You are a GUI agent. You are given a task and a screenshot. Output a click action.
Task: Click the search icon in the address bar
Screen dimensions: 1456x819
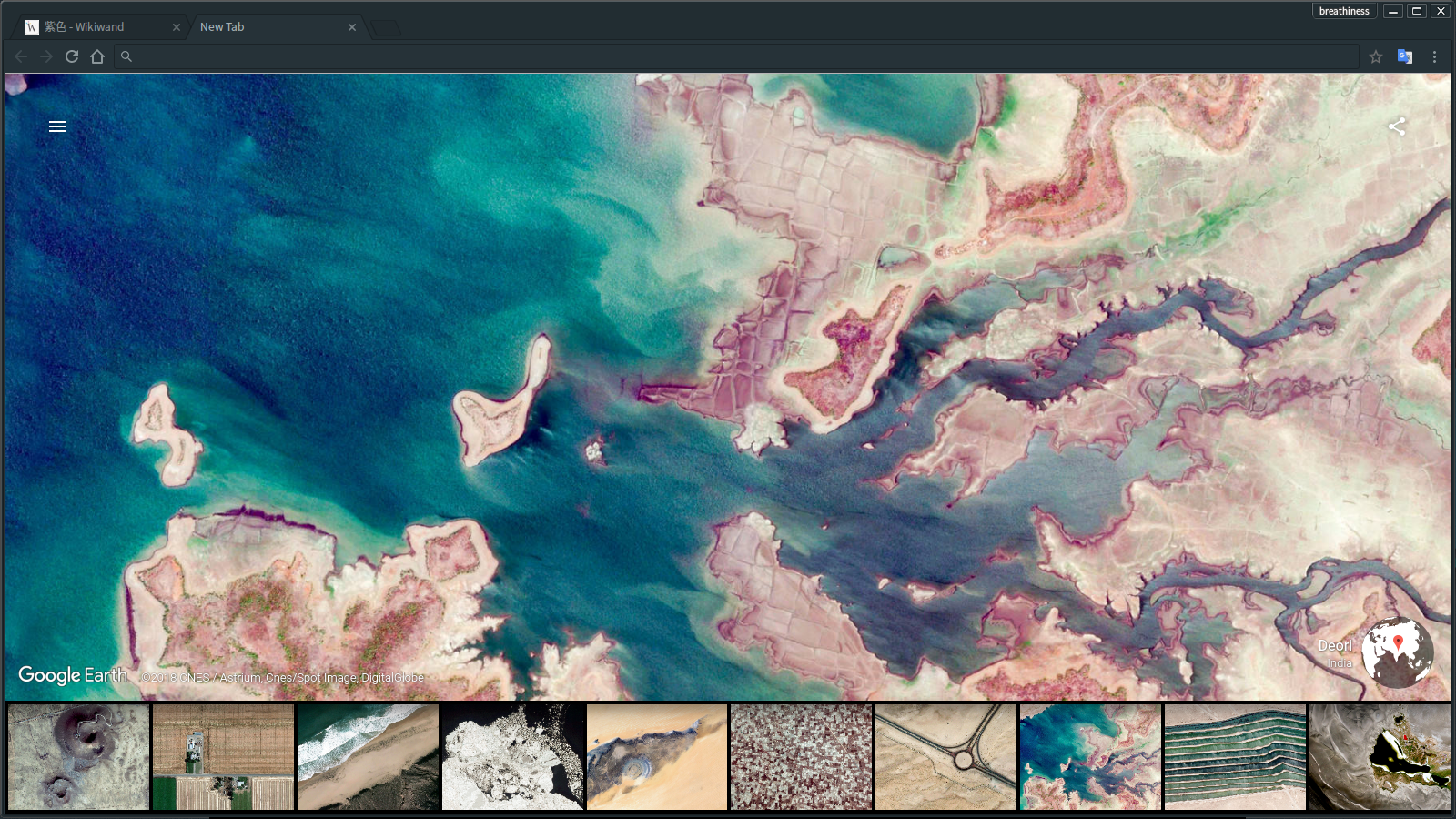[x=126, y=56]
